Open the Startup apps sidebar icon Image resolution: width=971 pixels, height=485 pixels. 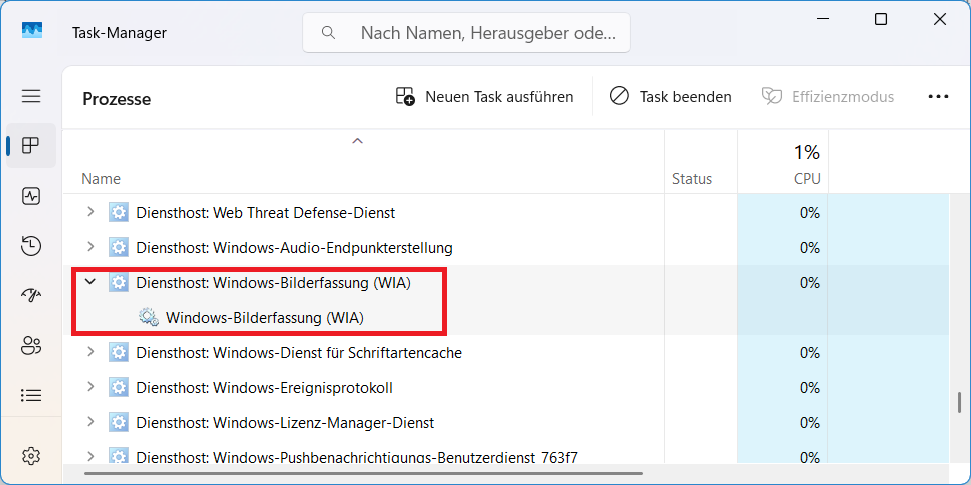31,295
